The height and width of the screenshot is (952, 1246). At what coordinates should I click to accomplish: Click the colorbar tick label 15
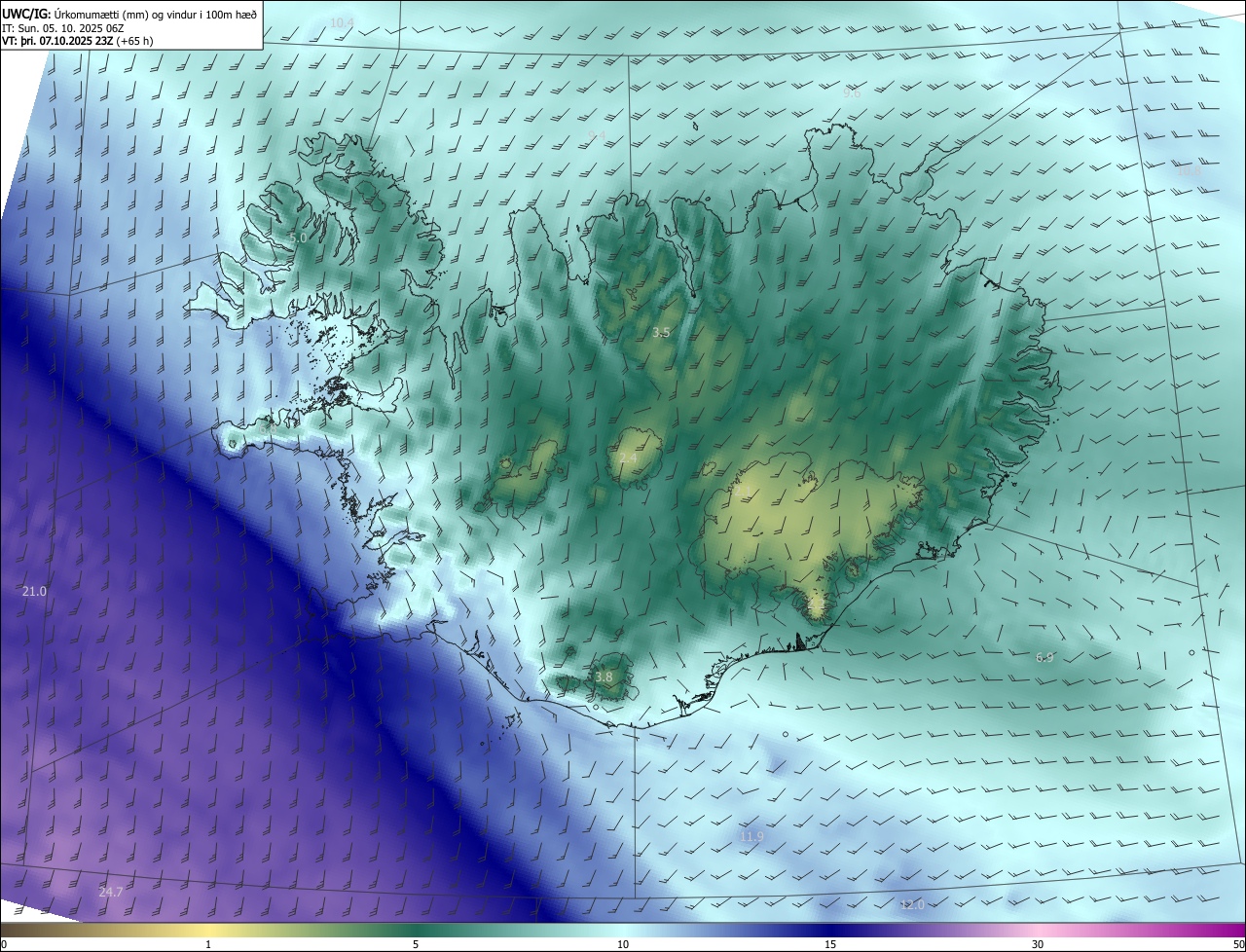[x=830, y=945]
